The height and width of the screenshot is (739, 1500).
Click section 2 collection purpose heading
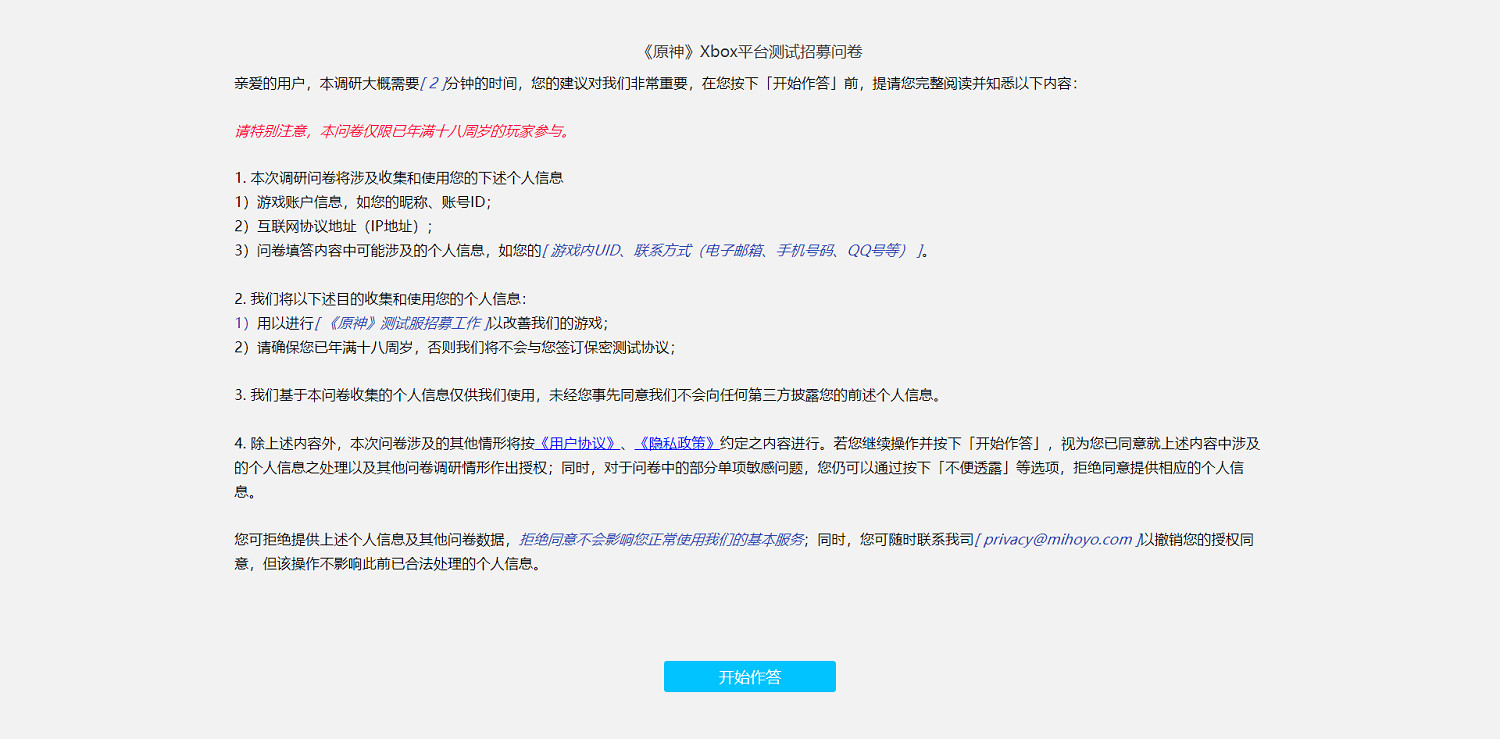coord(388,300)
